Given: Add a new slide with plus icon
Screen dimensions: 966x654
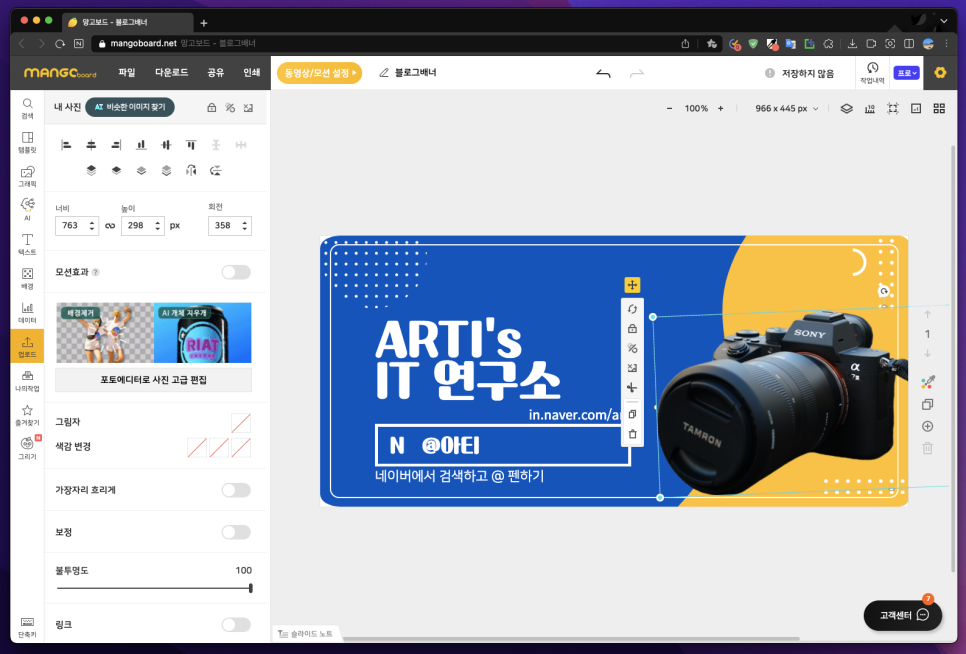Looking at the screenshot, I should (927, 426).
